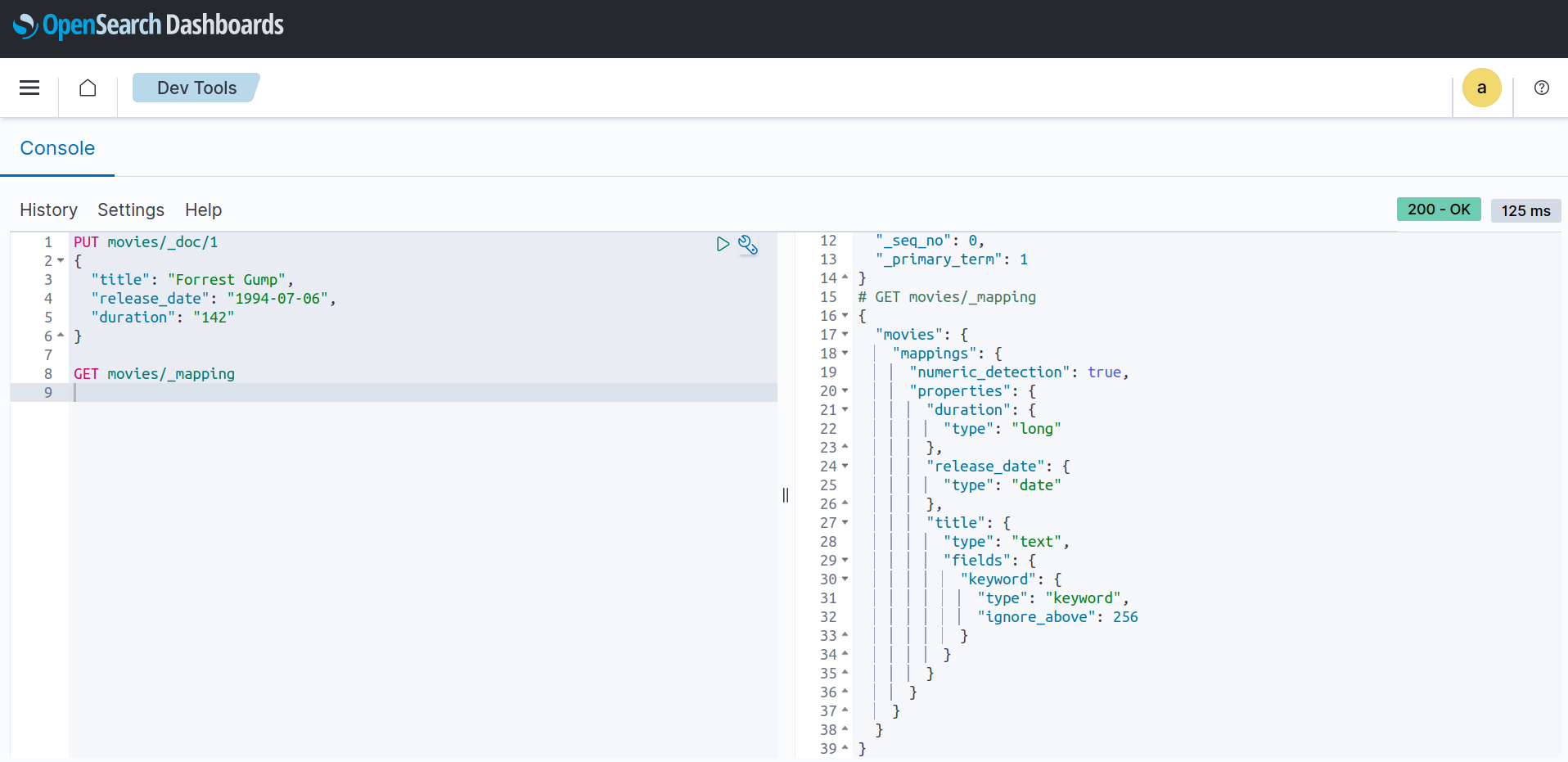This screenshot has height=762, width=1568.
Task: Collapse the "properties" block at line 20
Action: [845, 391]
